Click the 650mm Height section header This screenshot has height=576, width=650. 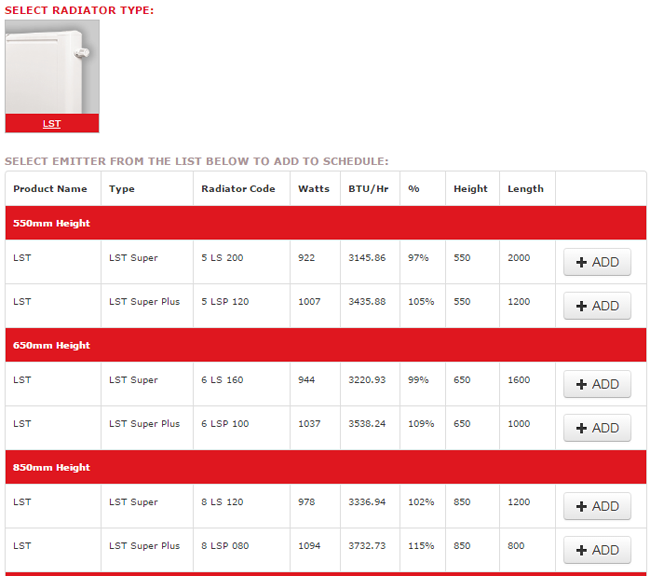click(x=326, y=345)
